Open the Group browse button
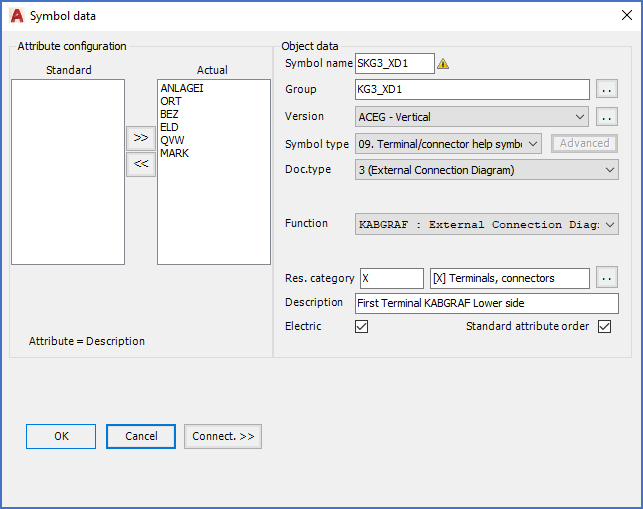The image size is (643, 509). 607,90
